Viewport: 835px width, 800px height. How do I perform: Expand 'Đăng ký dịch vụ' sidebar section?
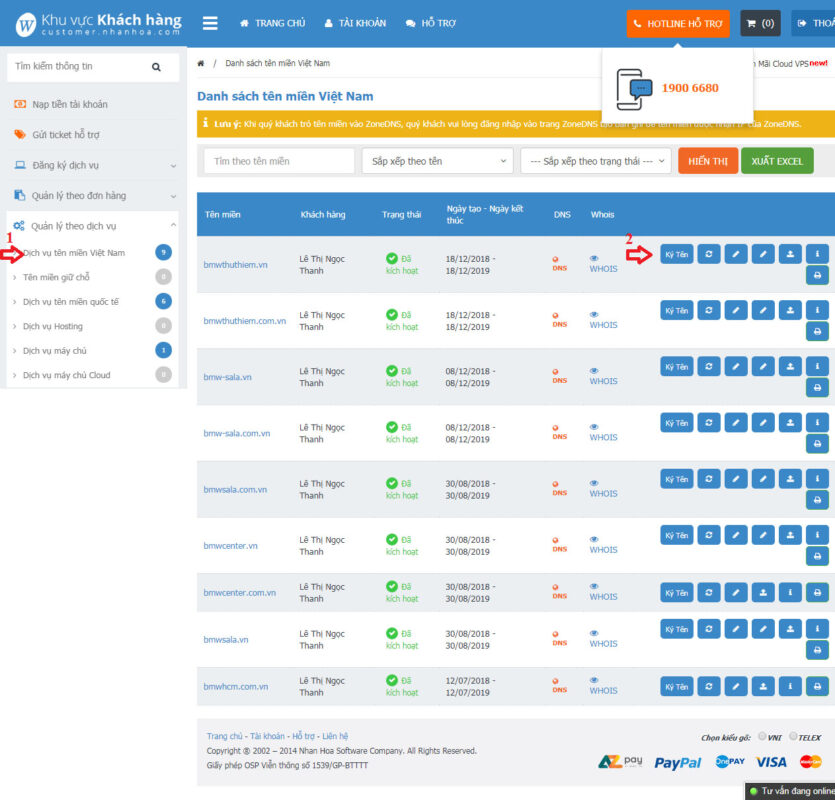pyautogui.click(x=94, y=165)
